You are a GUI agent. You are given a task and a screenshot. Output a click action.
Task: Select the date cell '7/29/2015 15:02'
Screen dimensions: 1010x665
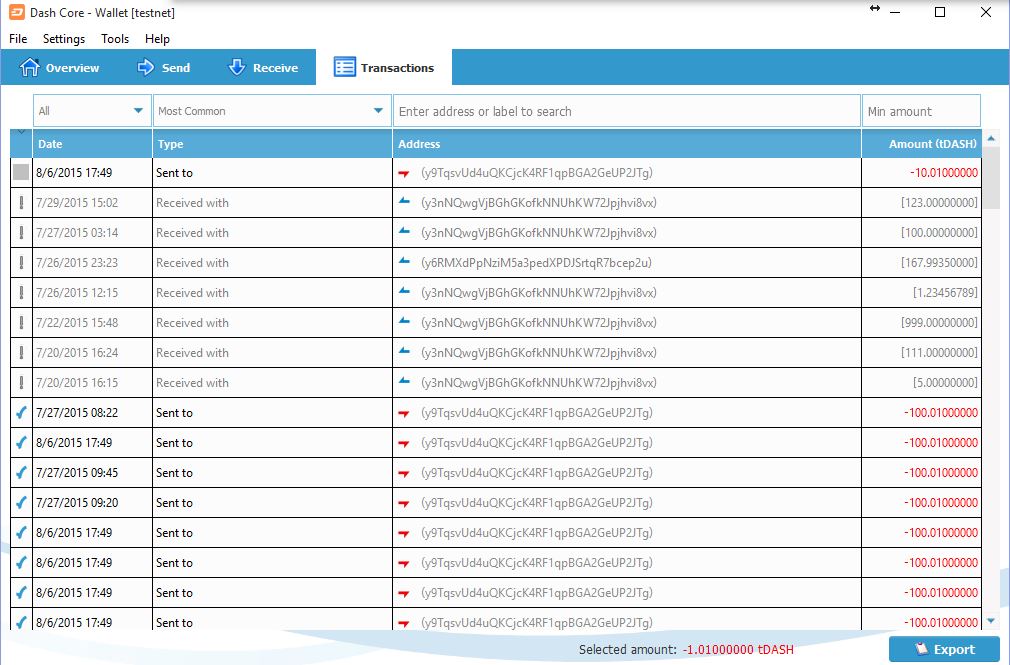(x=77, y=202)
